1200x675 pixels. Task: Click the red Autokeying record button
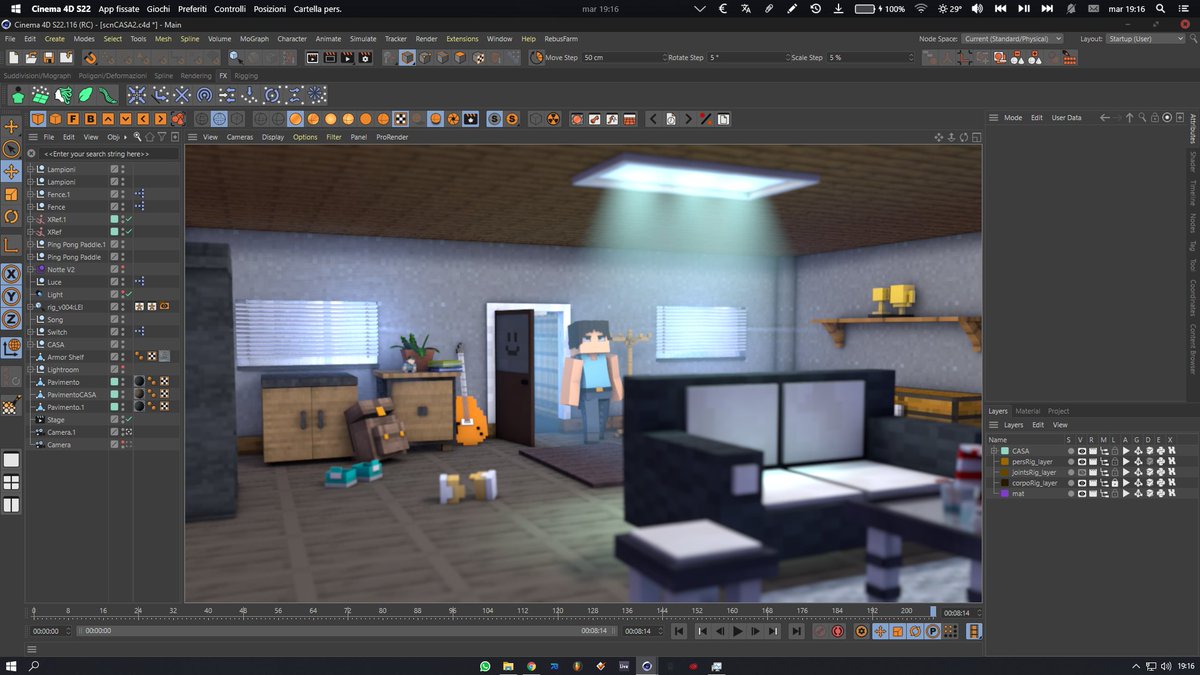pyautogui.click(x=838, y=631)
